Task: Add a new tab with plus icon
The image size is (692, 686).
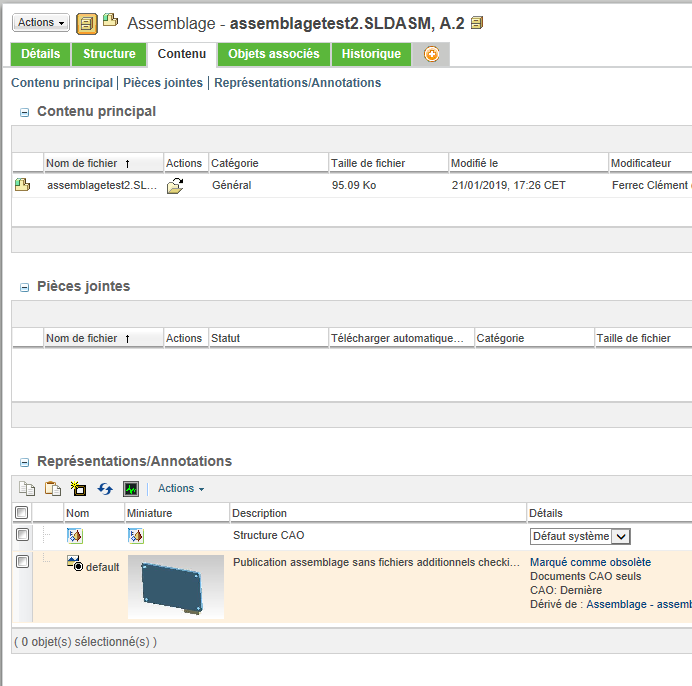Action: (431, 54)
